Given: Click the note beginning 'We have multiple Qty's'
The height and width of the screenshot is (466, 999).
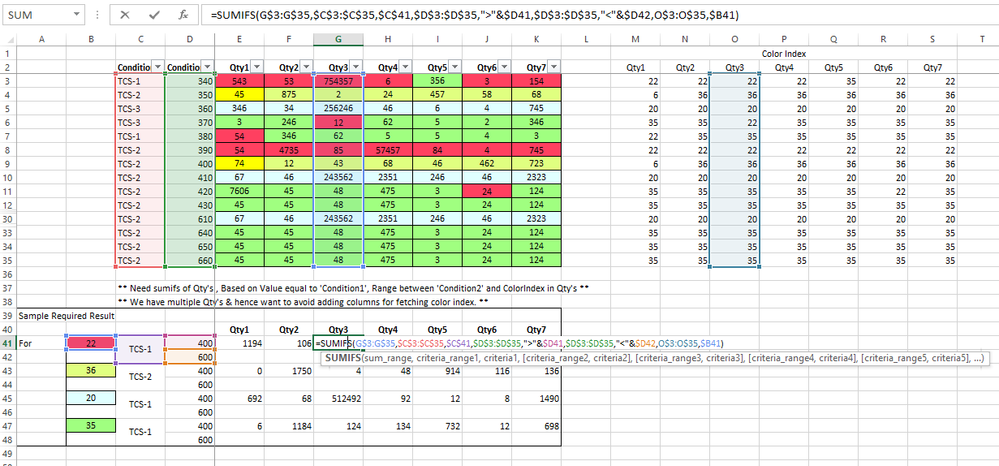Looking at the screenshot, I should pyautogui.click(x=303, y=302).
